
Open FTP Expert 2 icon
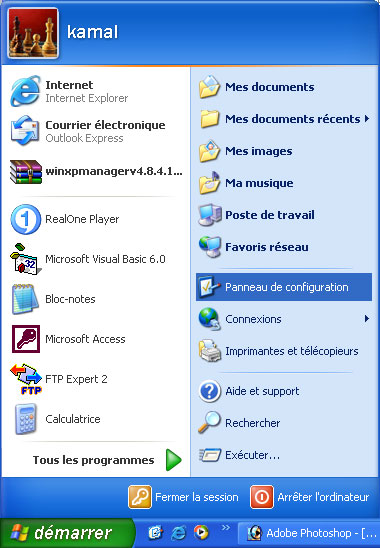click(x=26, y=379)
